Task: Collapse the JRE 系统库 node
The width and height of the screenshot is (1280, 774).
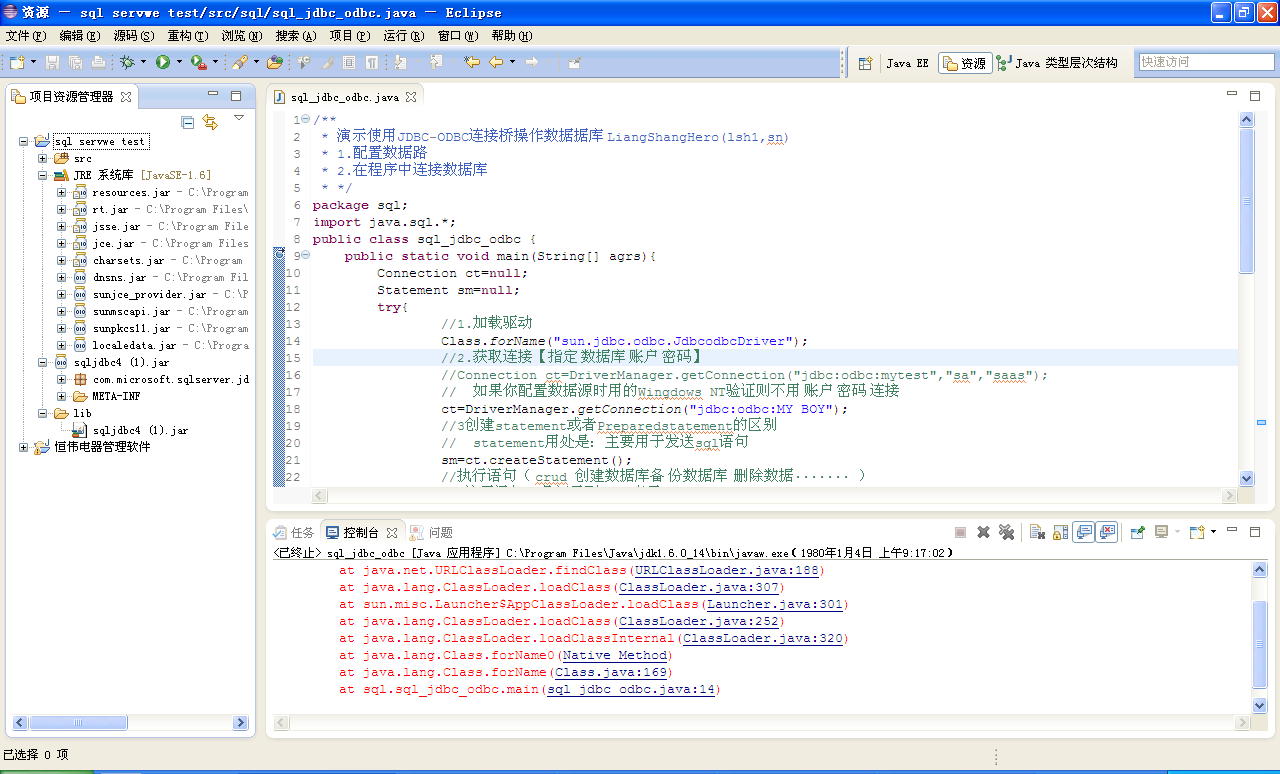Action: 43,175
